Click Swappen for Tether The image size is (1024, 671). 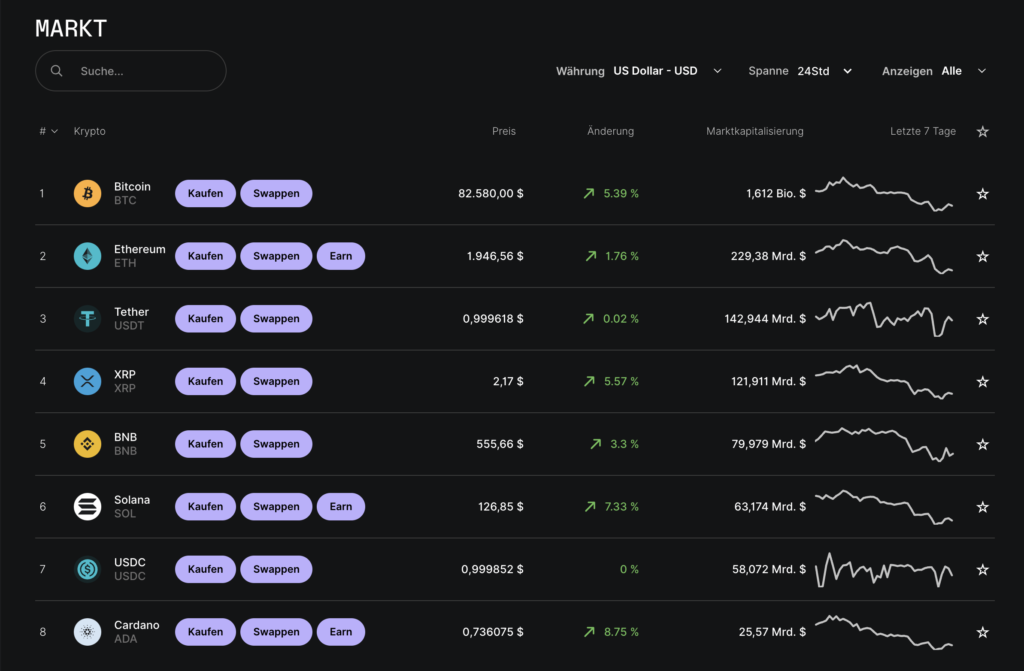point(276,319)
